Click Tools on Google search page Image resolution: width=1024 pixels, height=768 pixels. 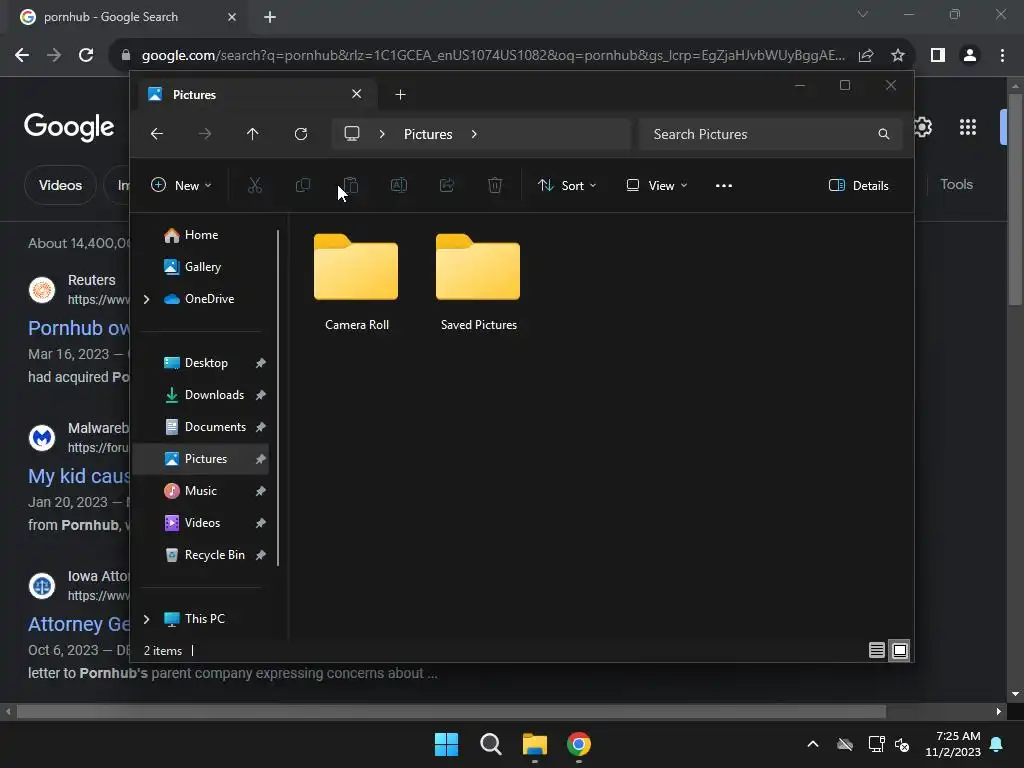pyautogui.click(x=956, y=184)
